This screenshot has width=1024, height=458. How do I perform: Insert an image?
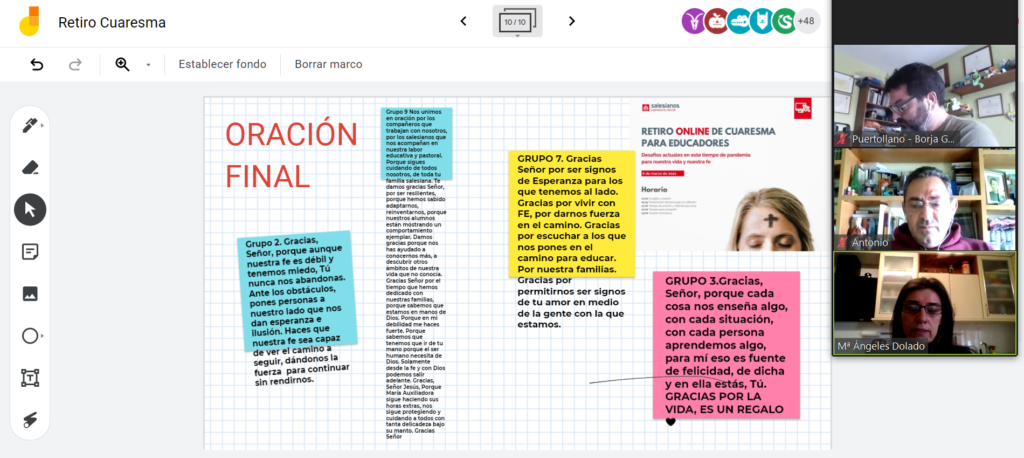click(x=30, y=294)
